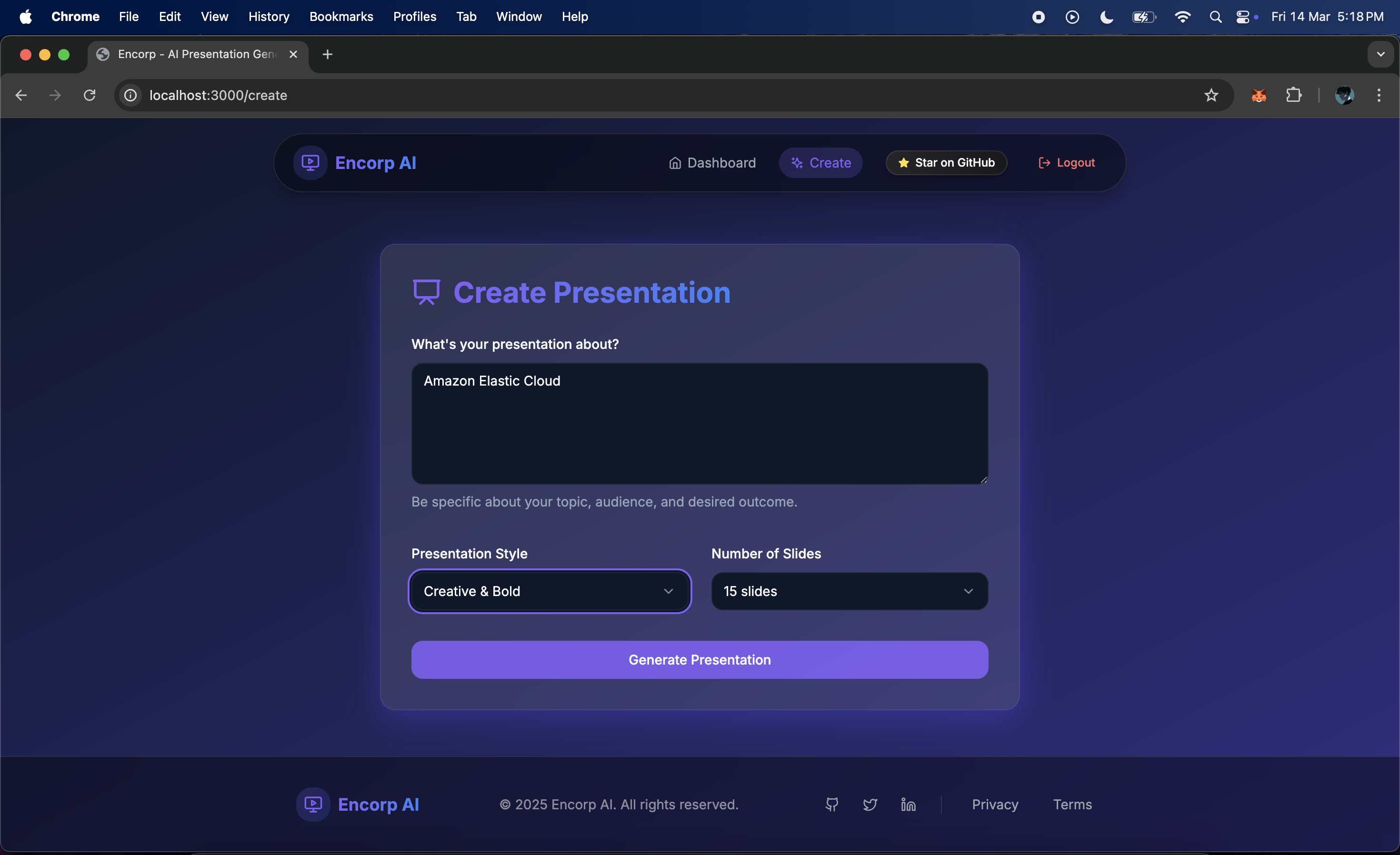Click the Encorp AI header logo icon
Screen dimensions: 1400x855
310,163
